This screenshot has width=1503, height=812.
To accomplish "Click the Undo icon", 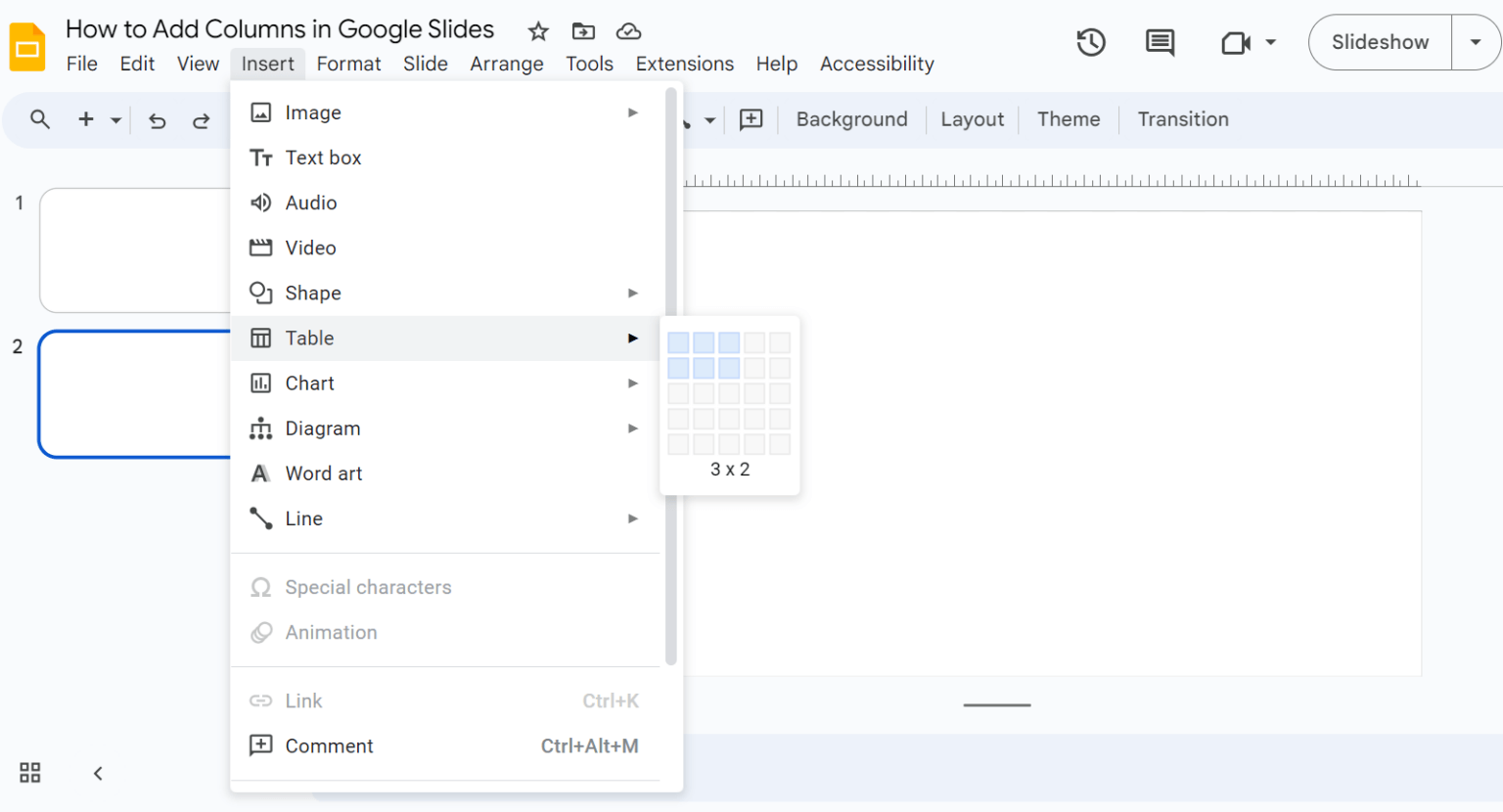I will [x=157, y=118].
